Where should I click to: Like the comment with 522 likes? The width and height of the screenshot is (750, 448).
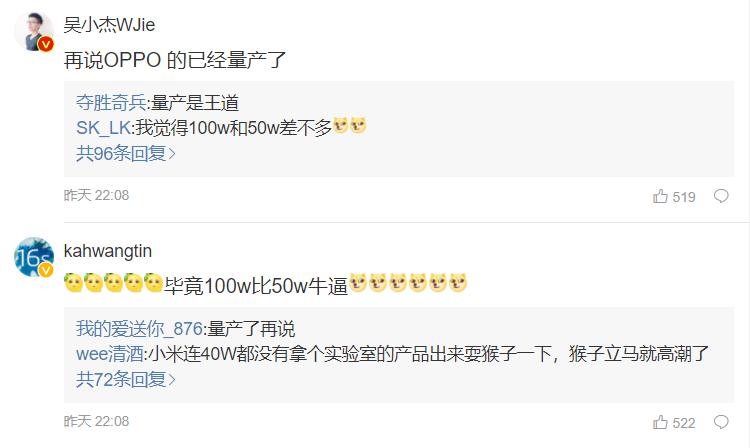click(660, 422)
